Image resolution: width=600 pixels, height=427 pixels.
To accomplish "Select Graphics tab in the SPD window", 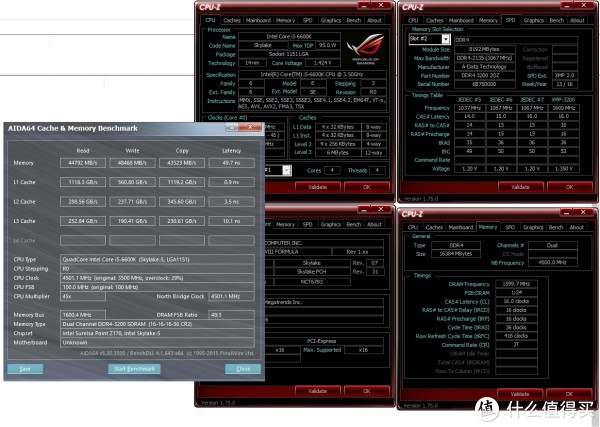I will (x=533, y=20).
